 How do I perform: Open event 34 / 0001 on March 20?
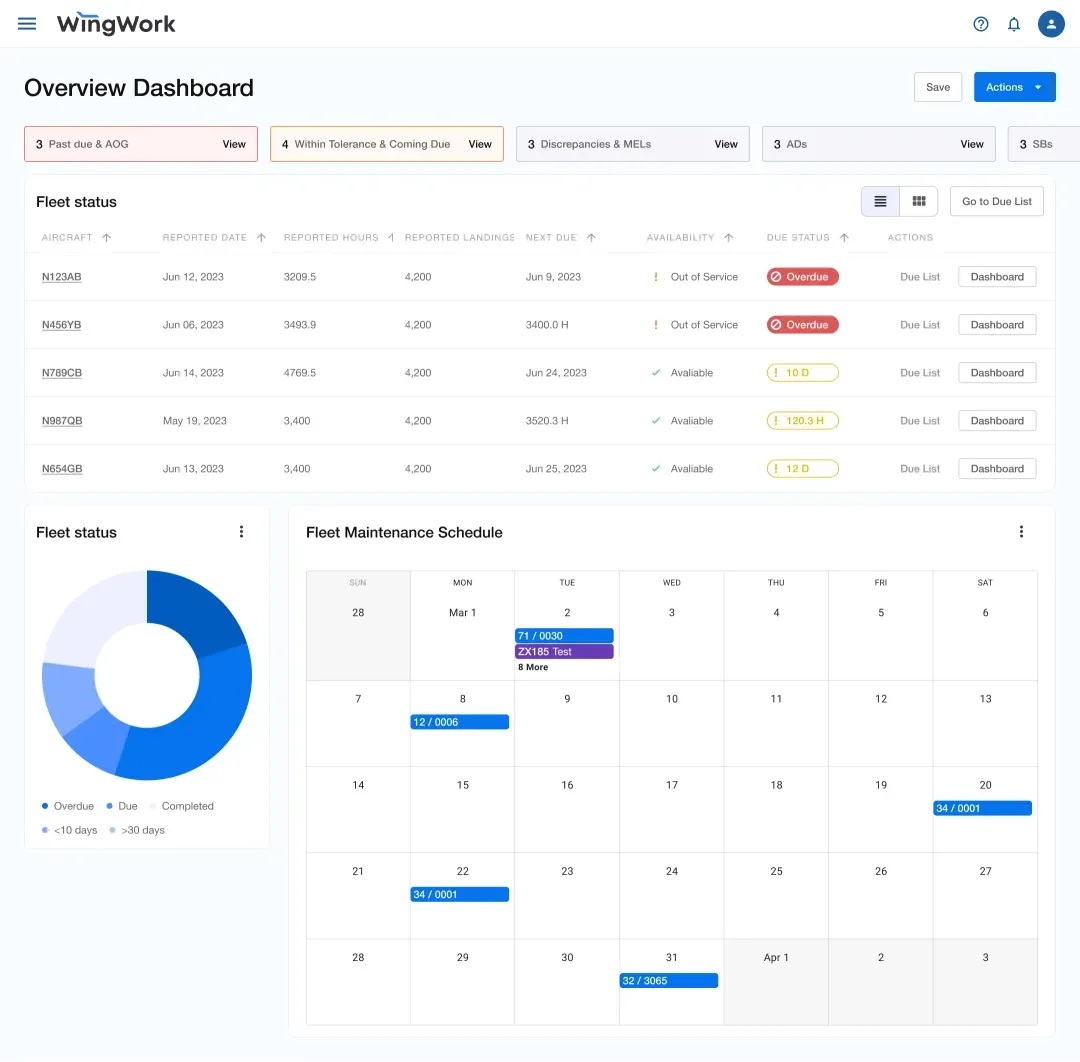click(982, 808)
